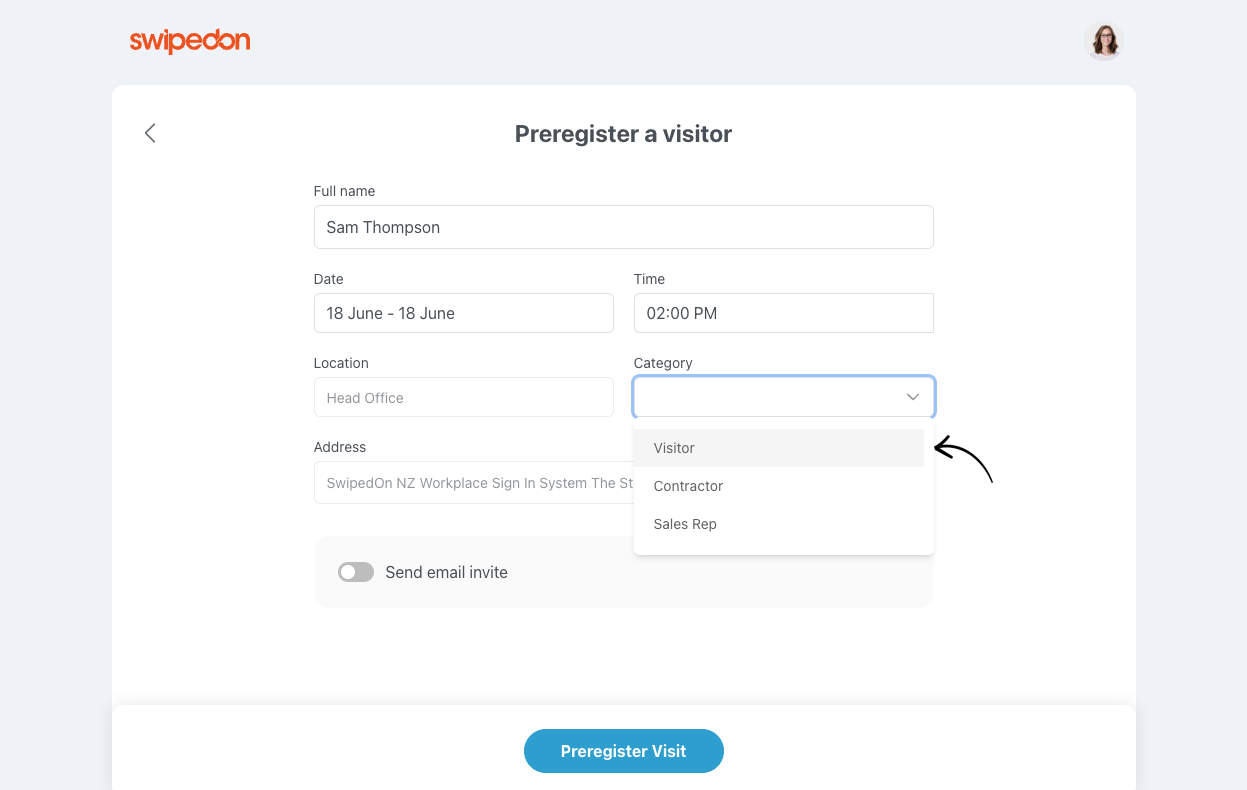Click the highlighted Visitor option row

click(780, 448)
